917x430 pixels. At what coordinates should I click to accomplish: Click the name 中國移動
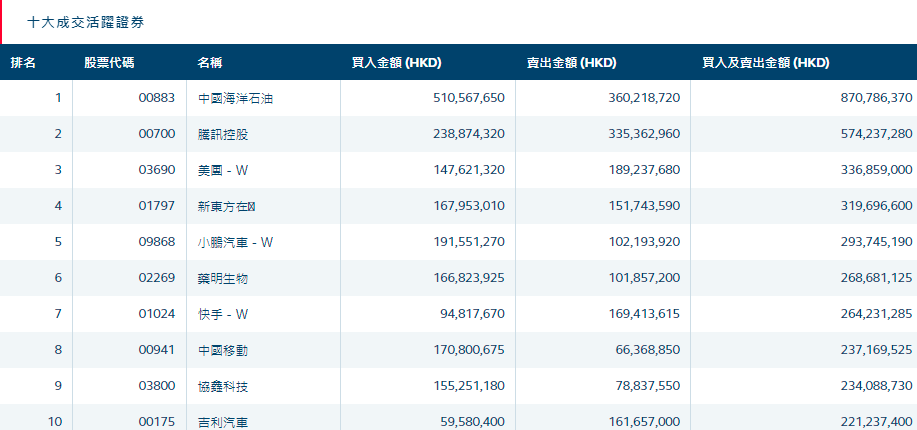pyautogui.click(x=223, y=350)
